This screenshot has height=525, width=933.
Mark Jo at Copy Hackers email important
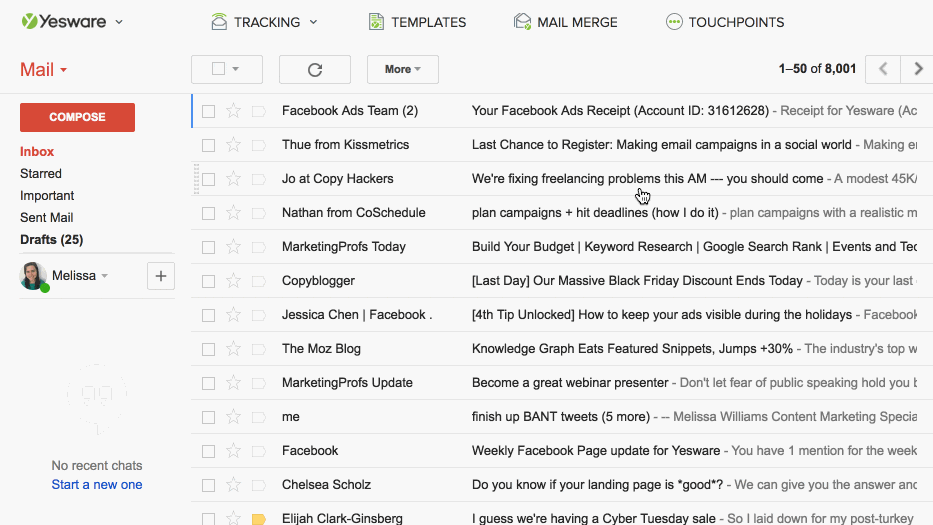coord(259,179)
